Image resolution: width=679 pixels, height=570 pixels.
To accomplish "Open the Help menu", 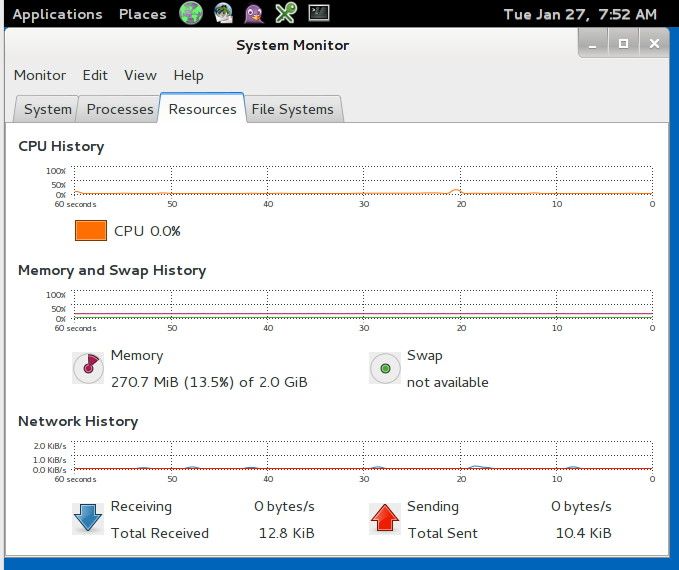I will (188, 75).
